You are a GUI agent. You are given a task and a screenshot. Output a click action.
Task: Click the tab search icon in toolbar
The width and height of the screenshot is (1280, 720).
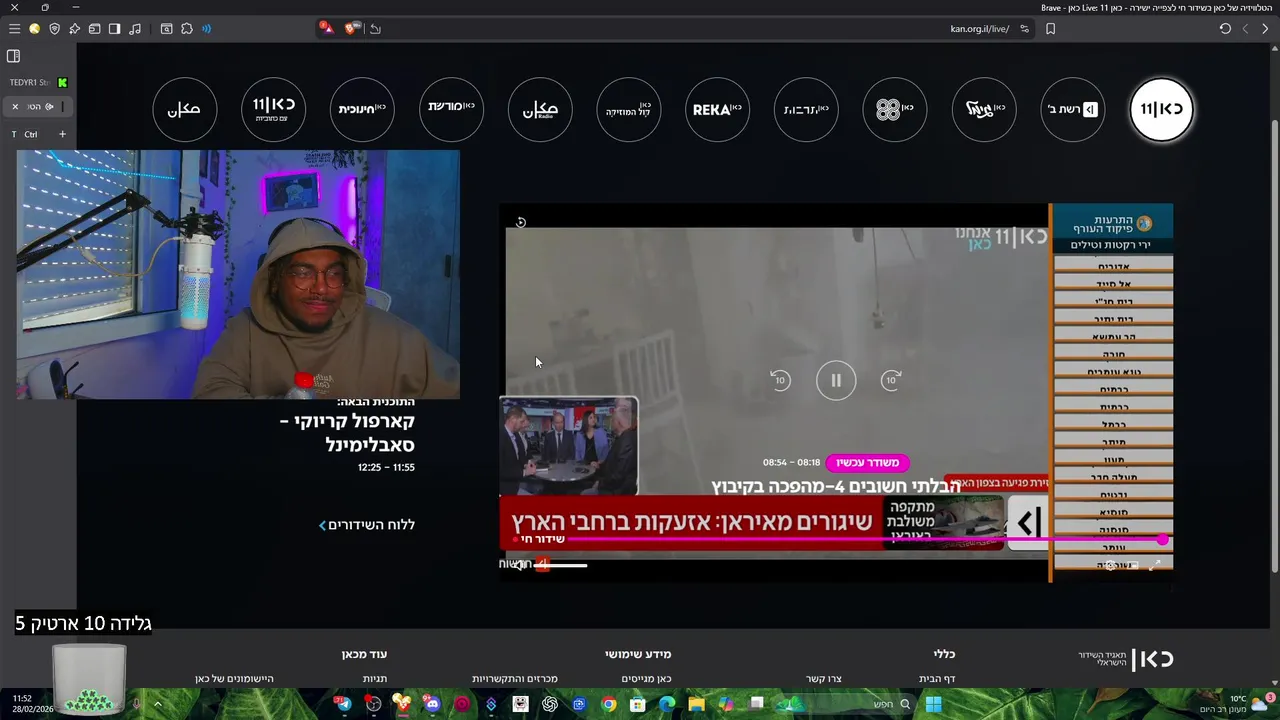pos(166,29)
